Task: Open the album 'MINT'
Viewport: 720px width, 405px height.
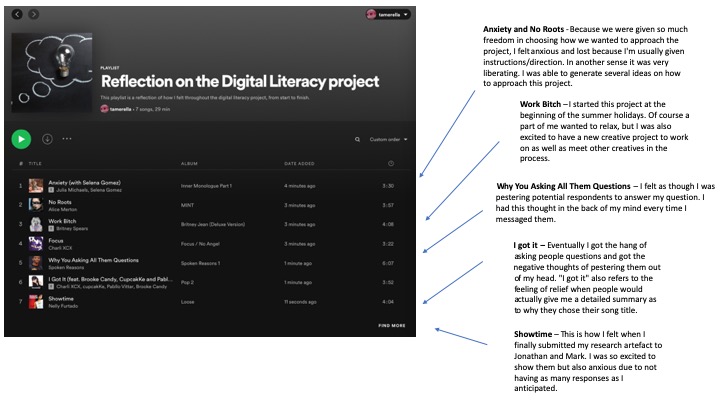Action: click(187, 205)
